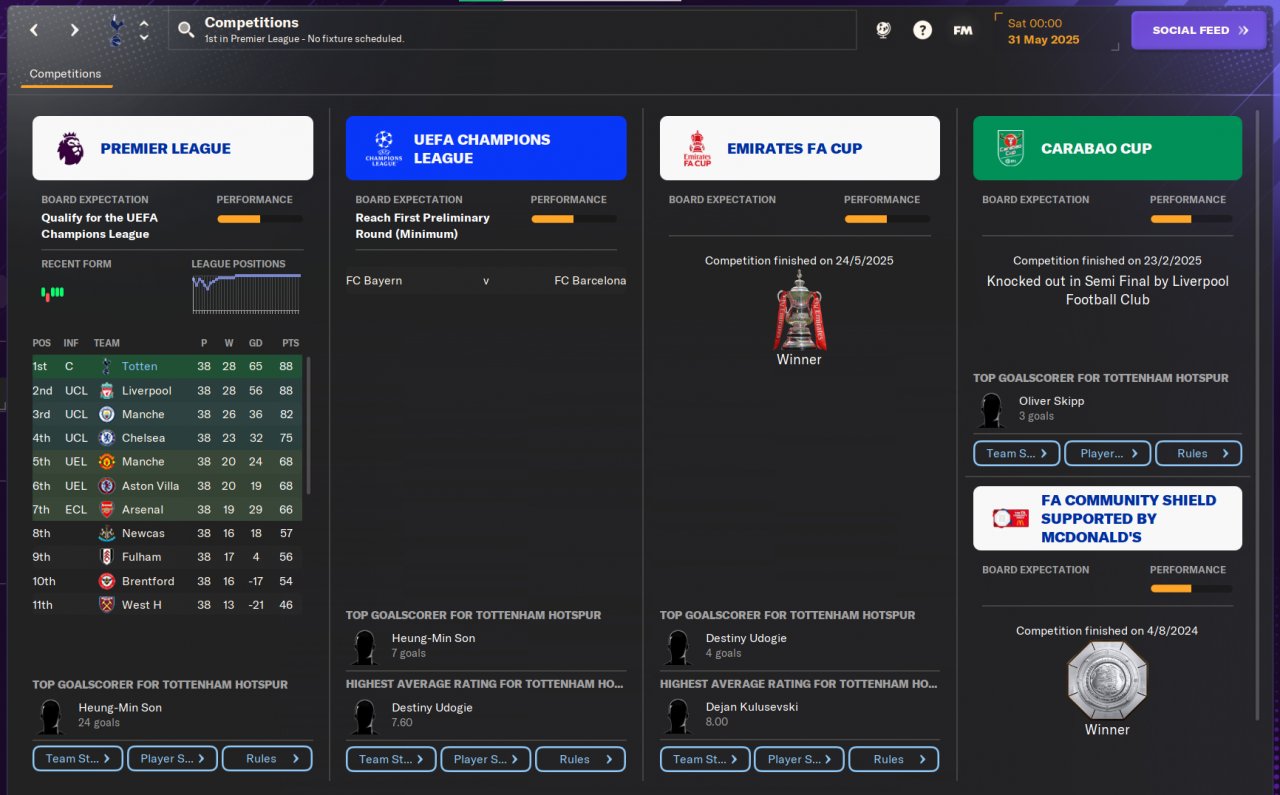
Task: Open Premier League Team Stats button
Action: pyautogui.click(x=78, y=758)
